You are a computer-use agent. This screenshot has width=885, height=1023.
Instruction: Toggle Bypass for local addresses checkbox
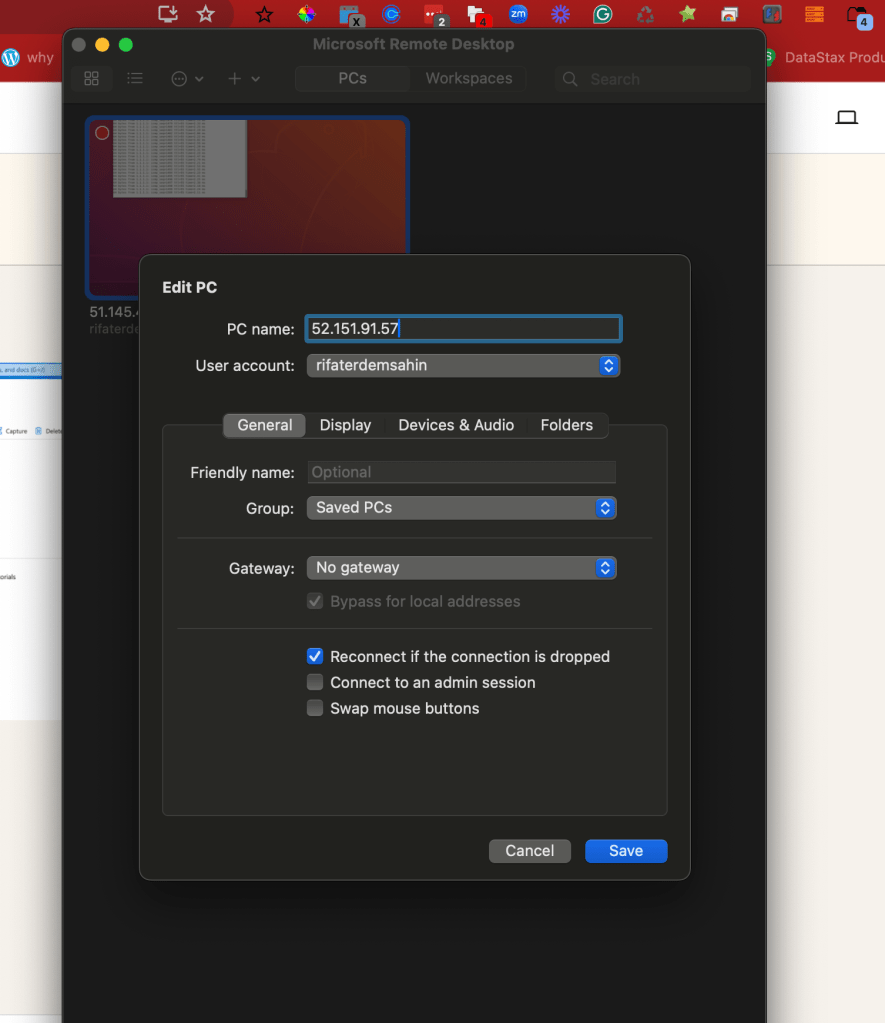point(315,601)
